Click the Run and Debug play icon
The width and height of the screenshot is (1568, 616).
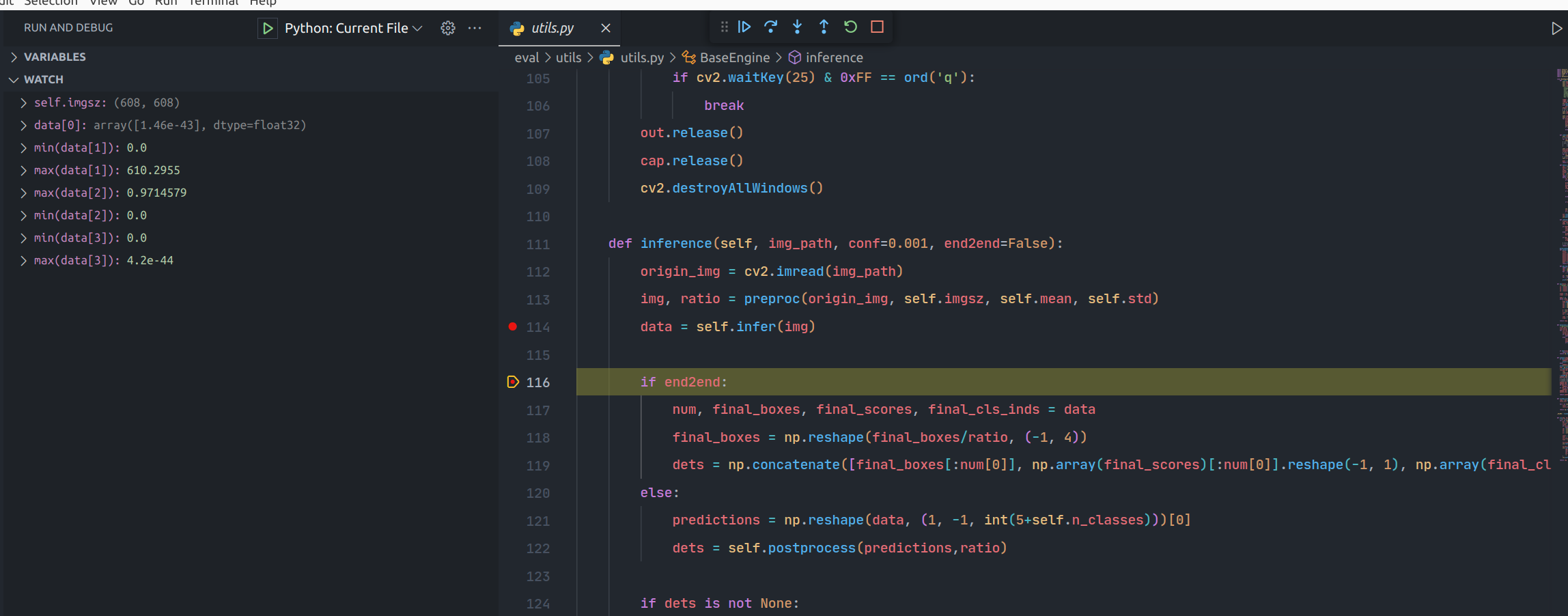(x=267, y=28)
